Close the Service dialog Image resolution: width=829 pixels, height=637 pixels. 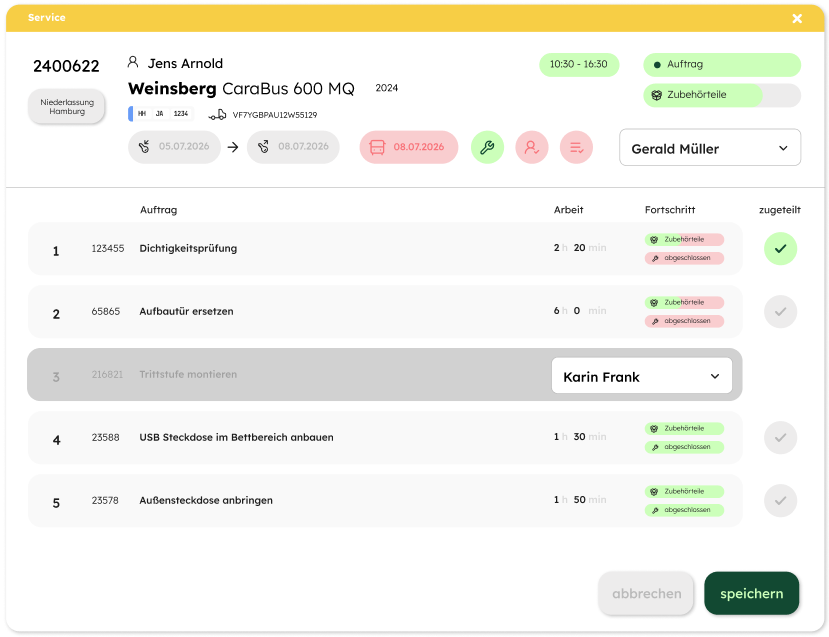click(797, 18)
